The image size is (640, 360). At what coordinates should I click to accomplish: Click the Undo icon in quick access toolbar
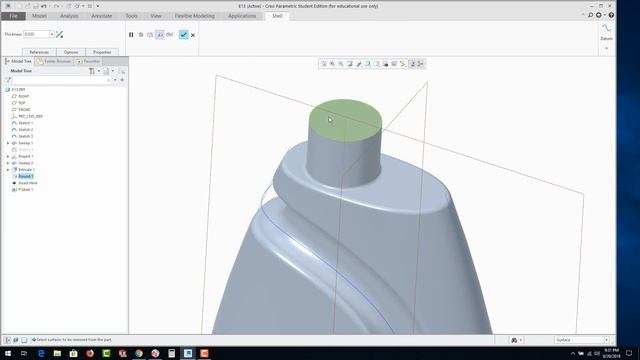44,6
